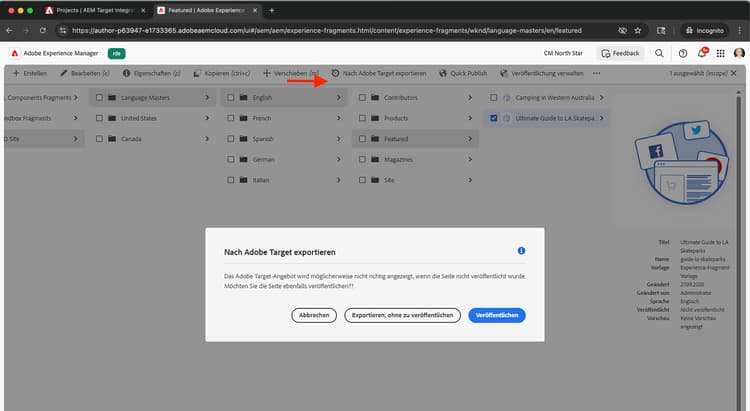Select the Magazines folder row

(x=415, y=159)
